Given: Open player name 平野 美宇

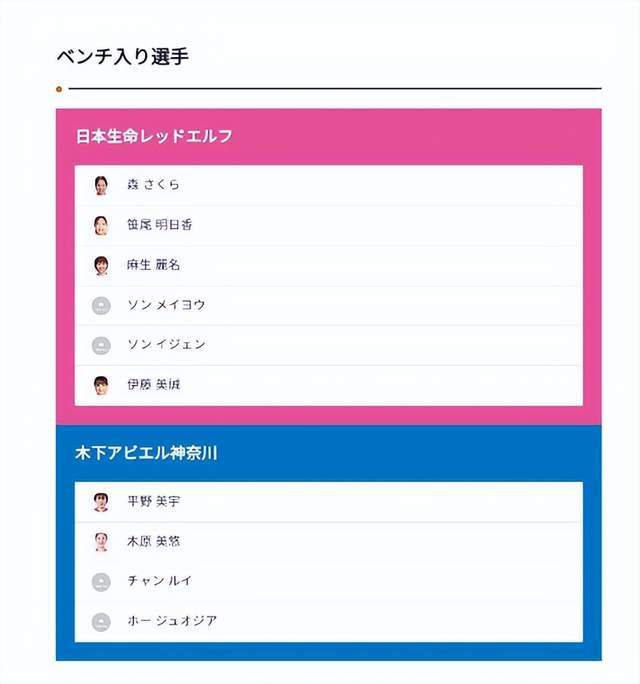Looking at the screenshot, I should (154, 501).
